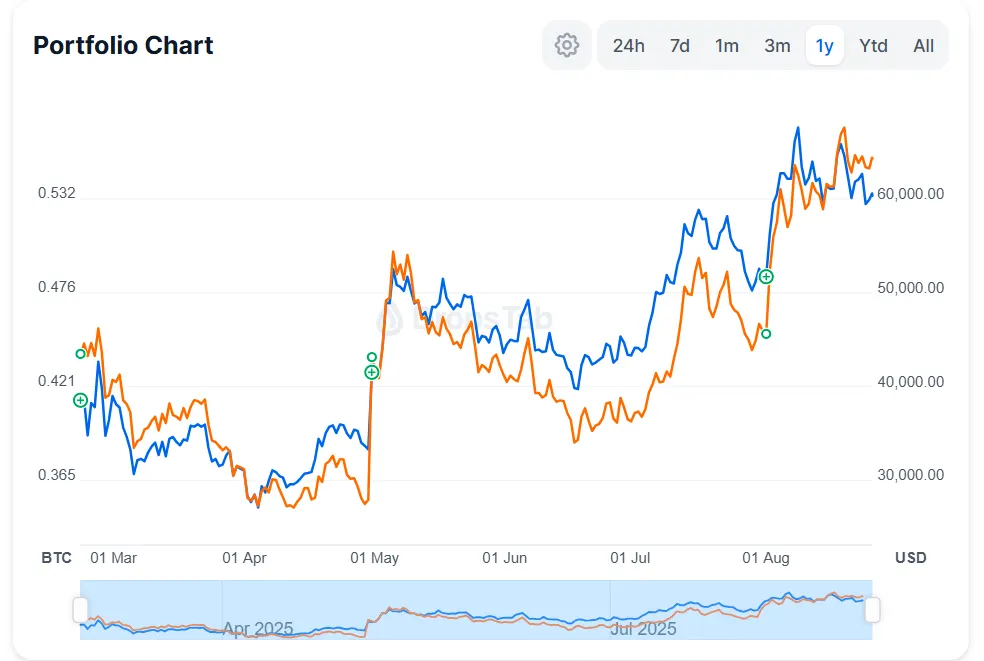This screenshot has width=984, height=661.
Task: Show the 1m time range
Action: pyautogui.click(x=727, y=46)
